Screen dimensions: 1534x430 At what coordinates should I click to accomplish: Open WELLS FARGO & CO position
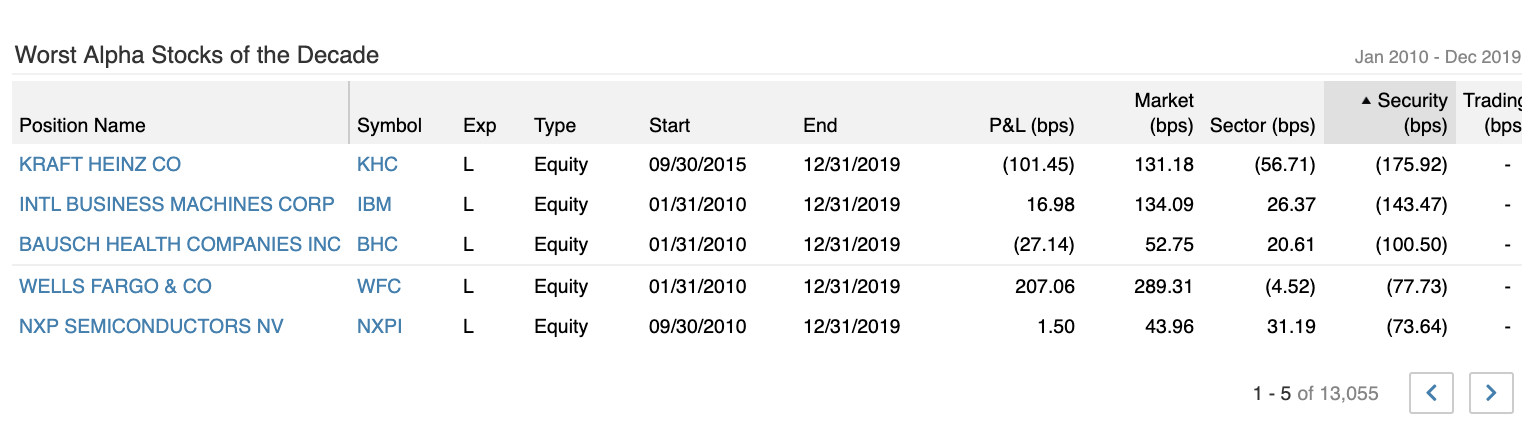tap(115, 286)
